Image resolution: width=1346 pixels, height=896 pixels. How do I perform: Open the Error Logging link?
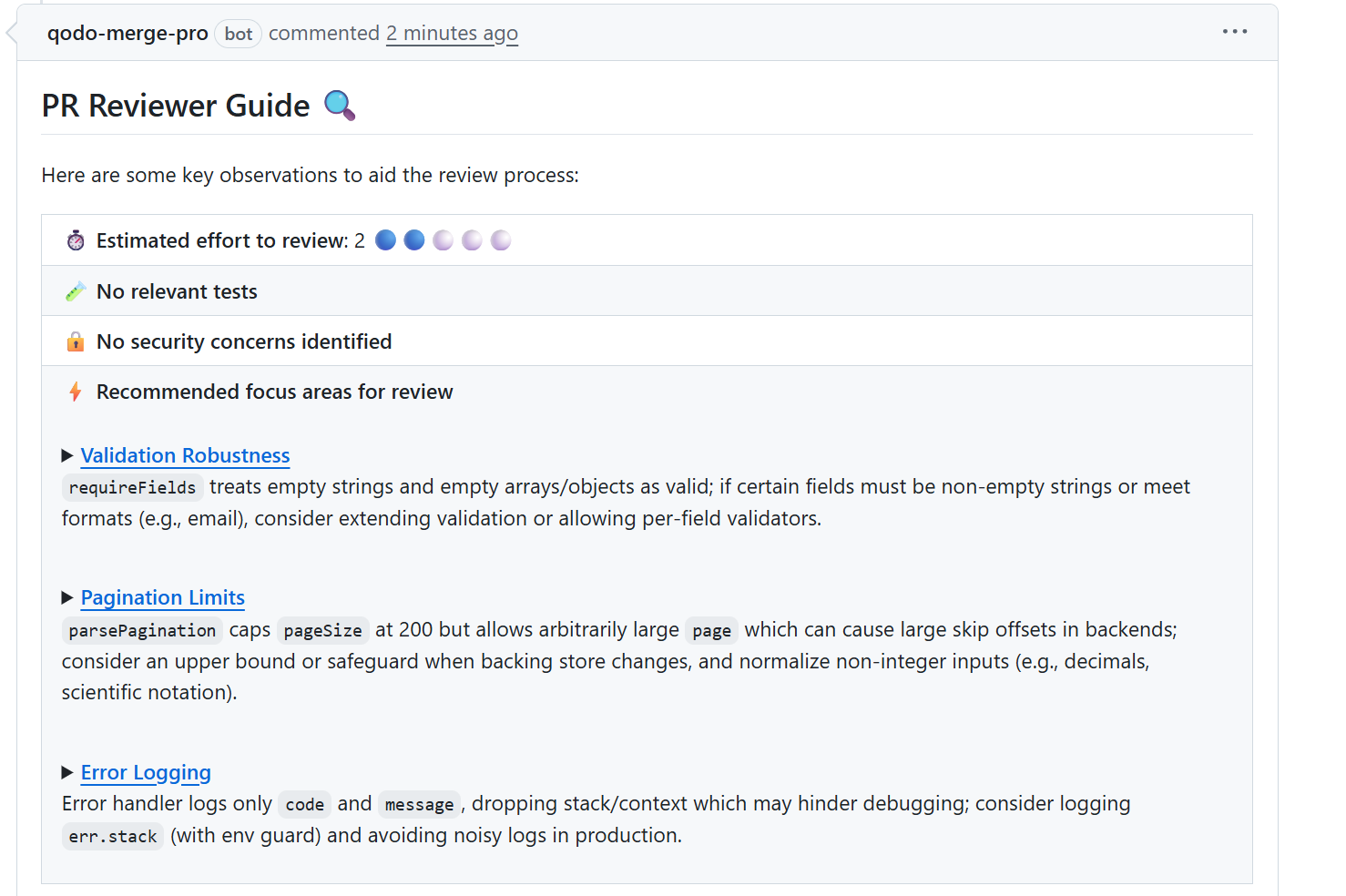tap(146, 772)
